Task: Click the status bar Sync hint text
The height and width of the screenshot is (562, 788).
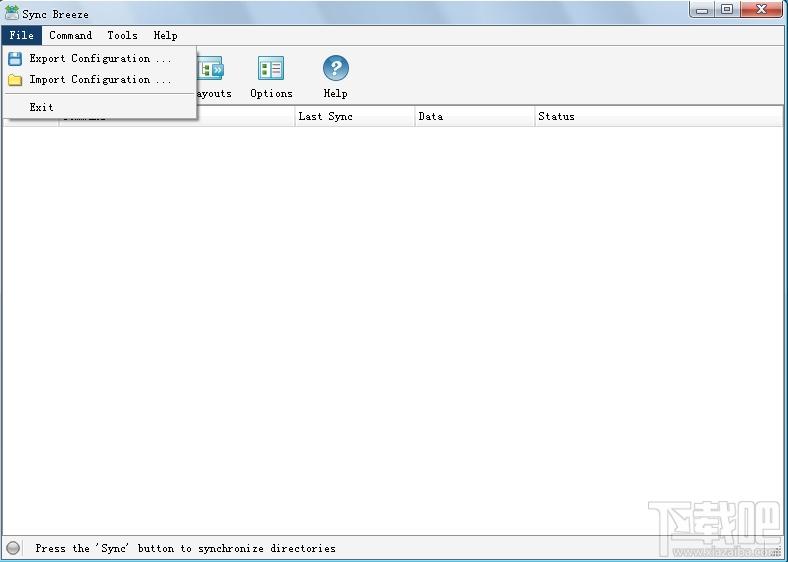Action: coord(185,548)
